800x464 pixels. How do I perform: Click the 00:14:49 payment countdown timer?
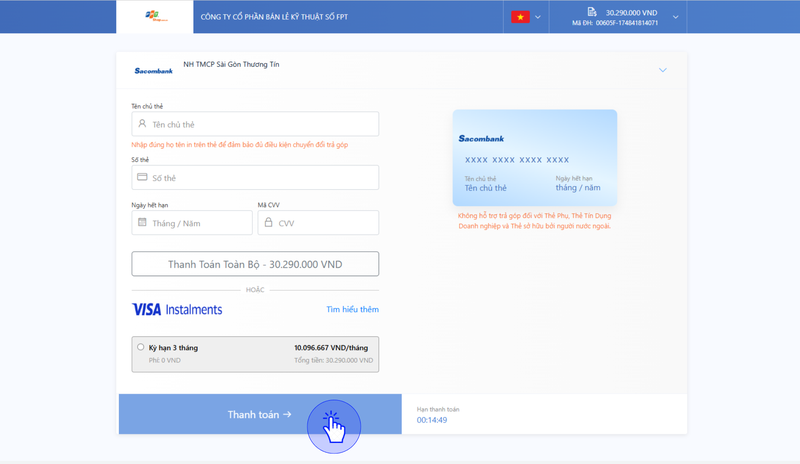point(432,420)
